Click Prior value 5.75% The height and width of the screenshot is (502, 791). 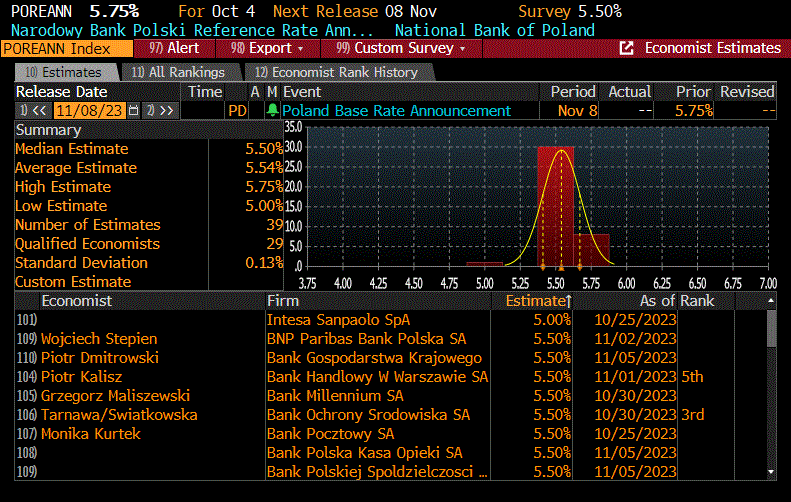click(x=694, y=110)
